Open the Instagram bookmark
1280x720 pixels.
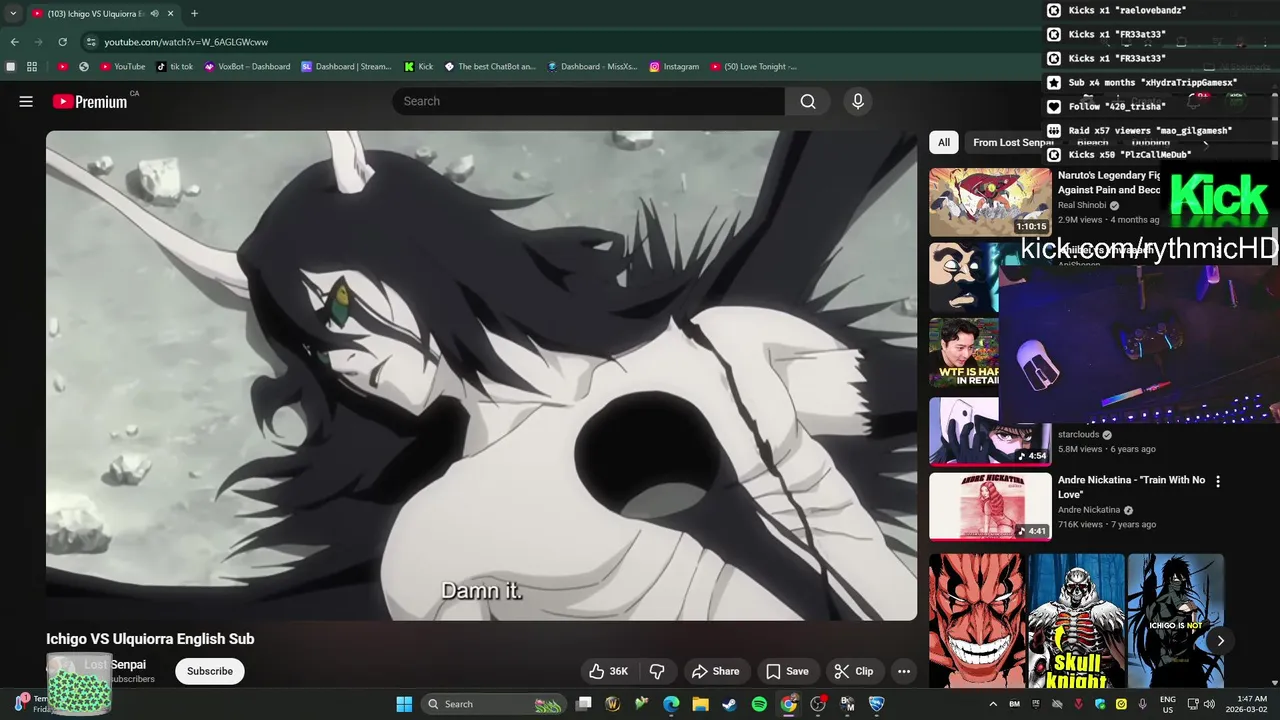[x=675, y=67]
